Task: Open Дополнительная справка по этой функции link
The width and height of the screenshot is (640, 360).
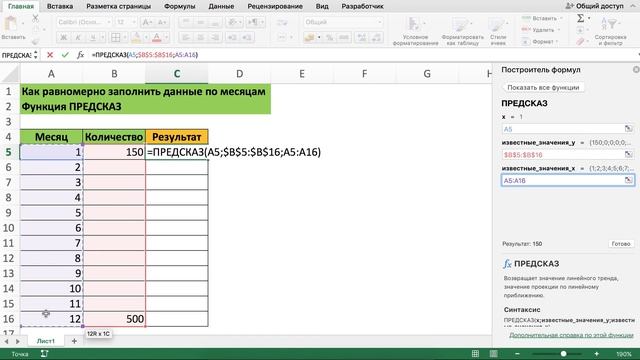Action: click(x=571, y=335)
